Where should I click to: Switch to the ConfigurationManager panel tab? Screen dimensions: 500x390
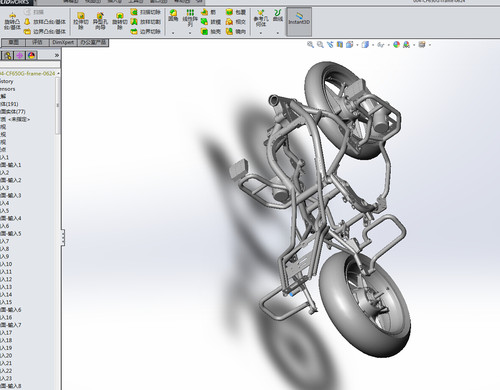pos(8,55)
